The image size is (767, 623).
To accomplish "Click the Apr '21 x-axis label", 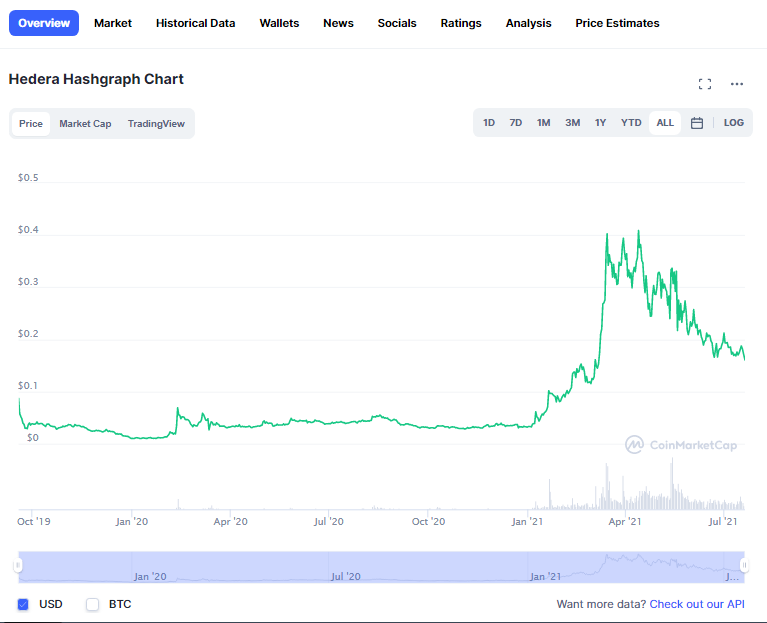I will (625, 521).
